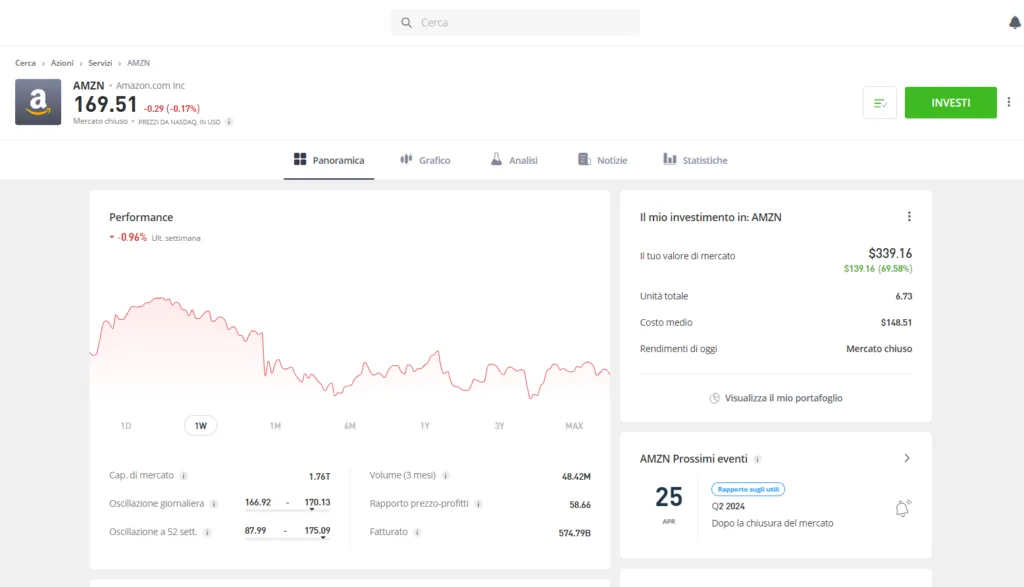This screenshot has height=587, width=1024.
Task: Click the search magnifier icon
Action: coord(406,23)
